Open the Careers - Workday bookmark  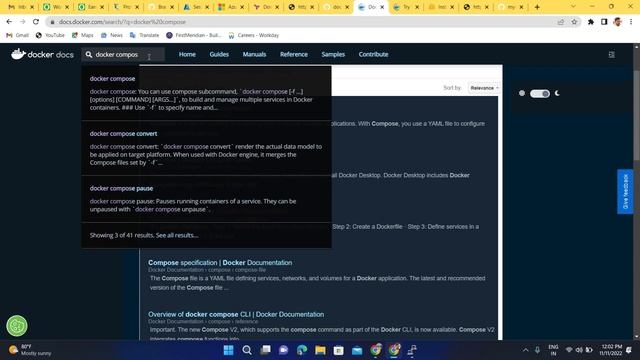coord(253,35)
